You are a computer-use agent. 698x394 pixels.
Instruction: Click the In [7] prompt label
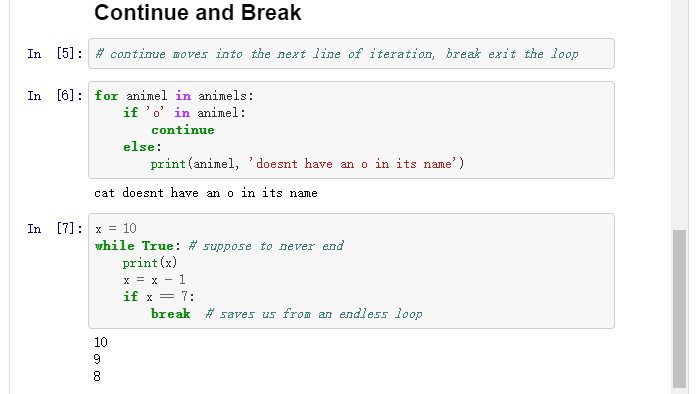click(55, 228)
